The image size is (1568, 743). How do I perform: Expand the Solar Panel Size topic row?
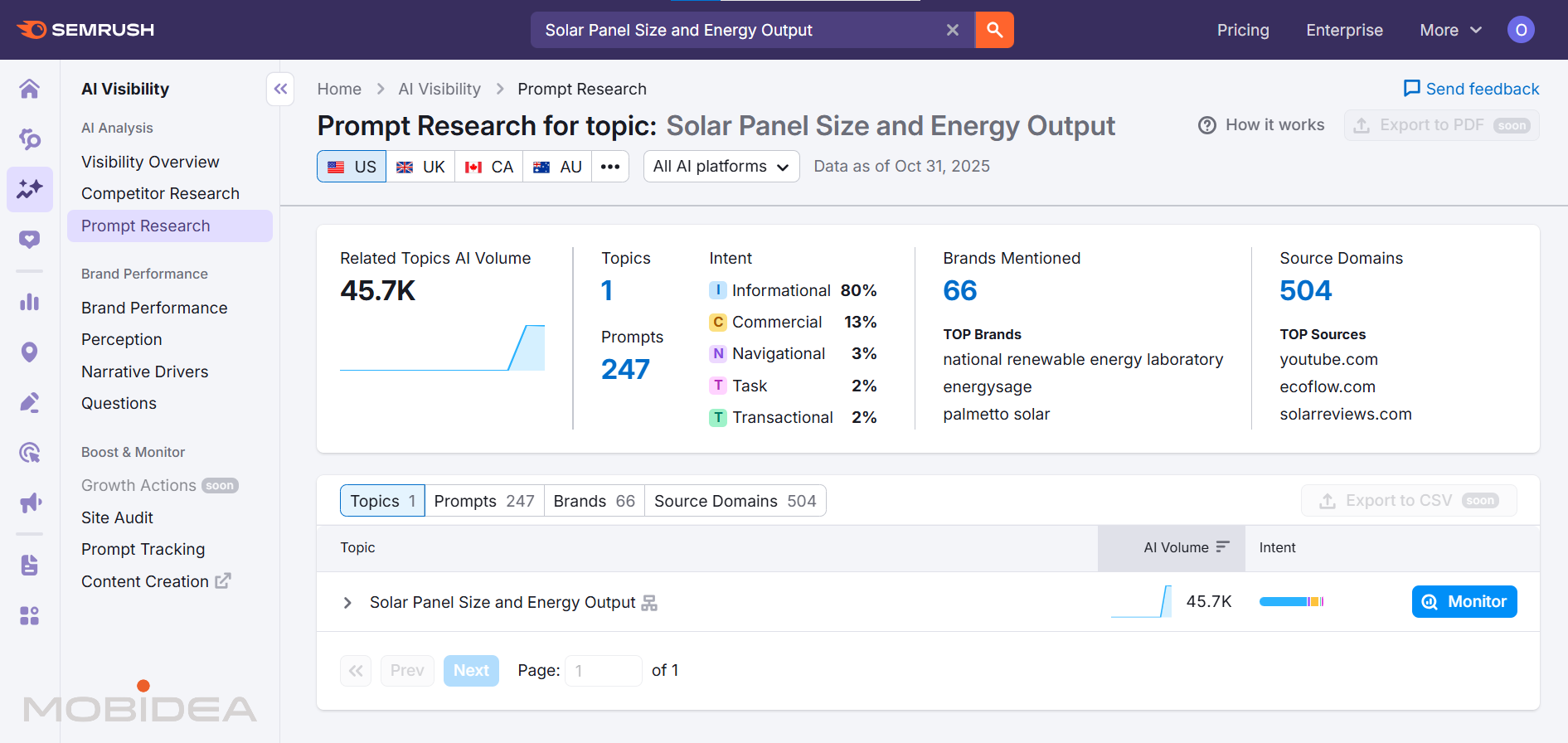coord(347,603)
